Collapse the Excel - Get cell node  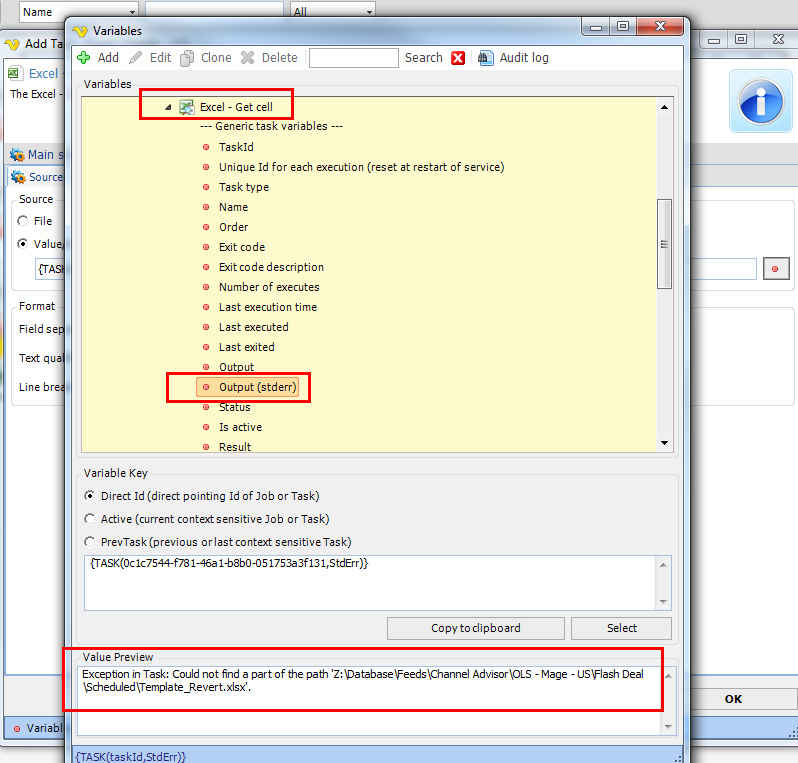pyautogui.click(x=168, y=107)
